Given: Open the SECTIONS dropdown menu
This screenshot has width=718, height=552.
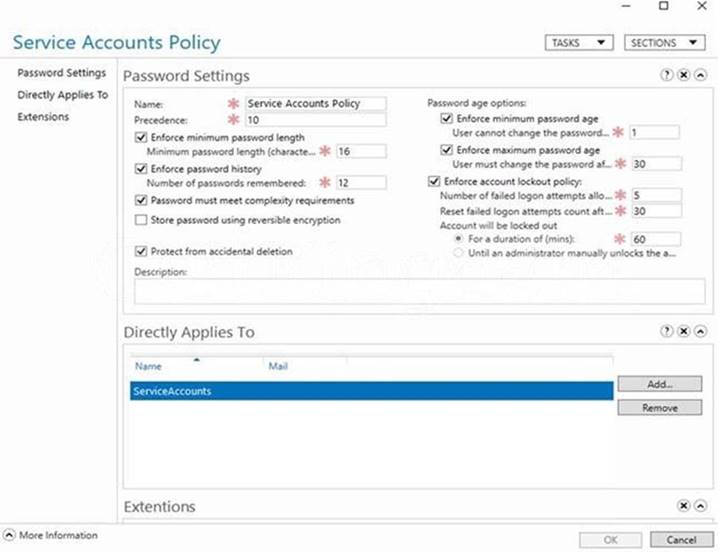Looking at the screenshot, I should (664, 43).
